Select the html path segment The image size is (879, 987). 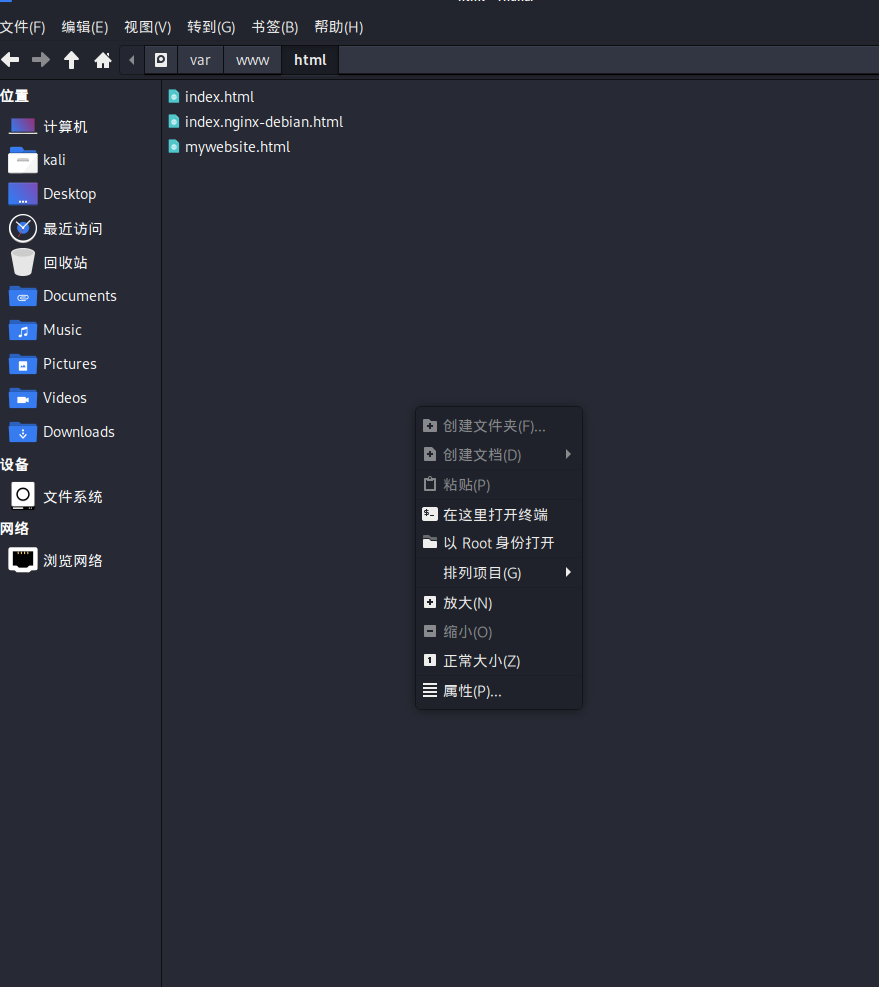(310, 60)
